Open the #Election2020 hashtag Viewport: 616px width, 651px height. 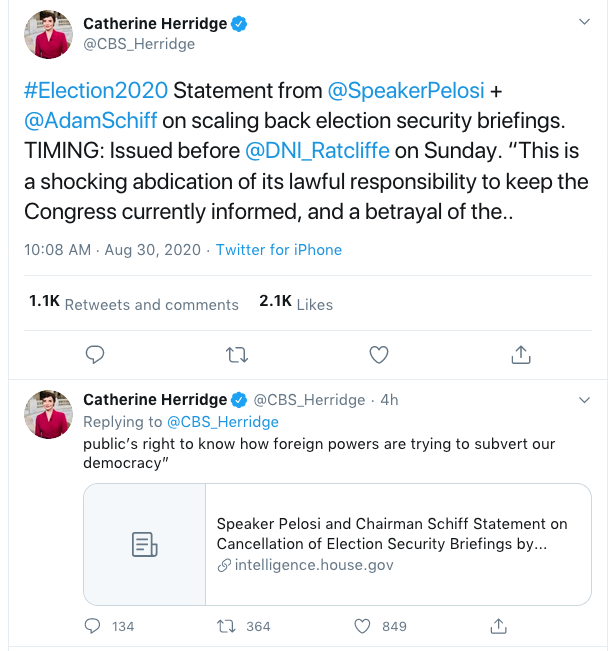tap(96, 90)
